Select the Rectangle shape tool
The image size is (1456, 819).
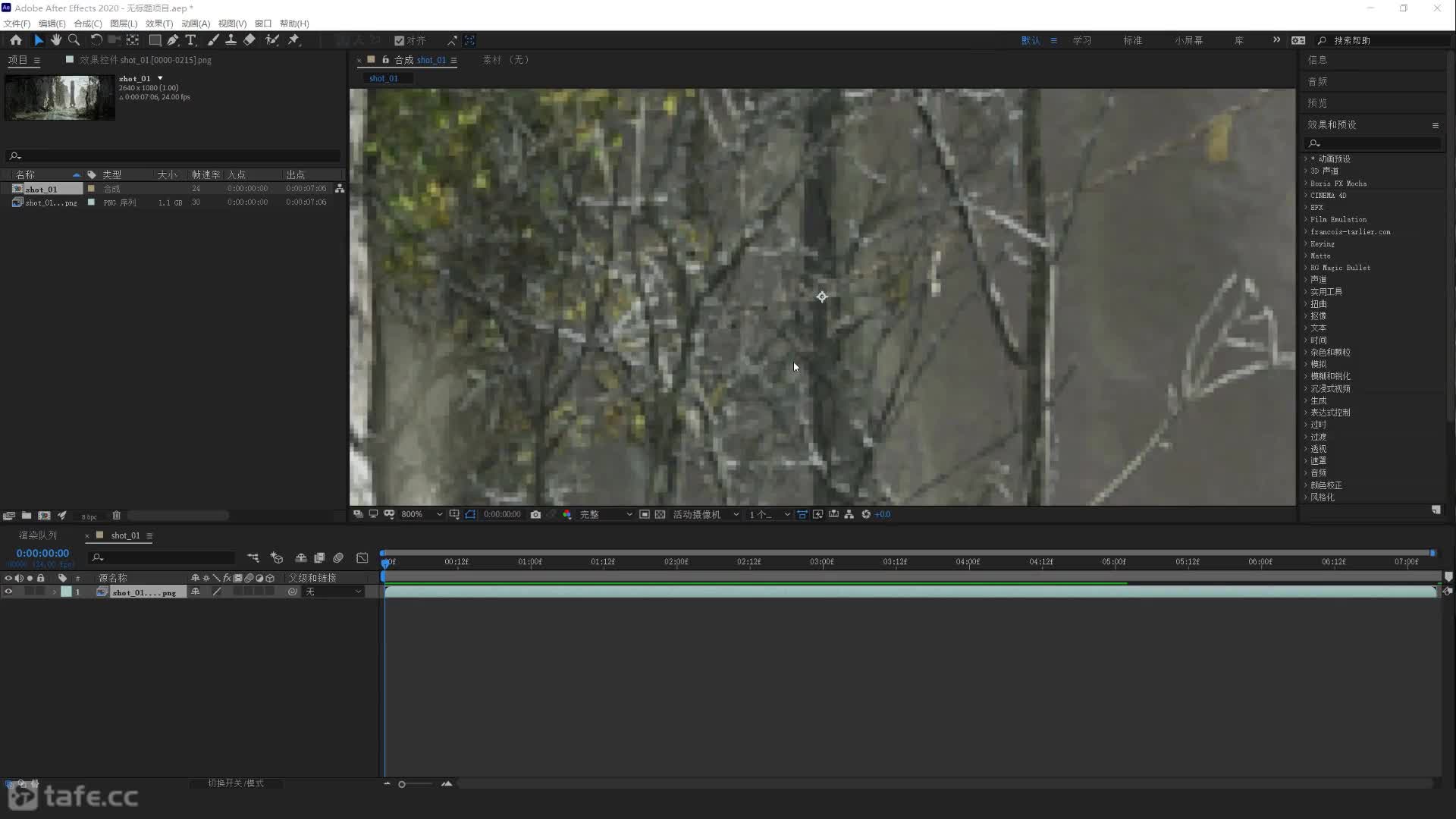(155, 40)
